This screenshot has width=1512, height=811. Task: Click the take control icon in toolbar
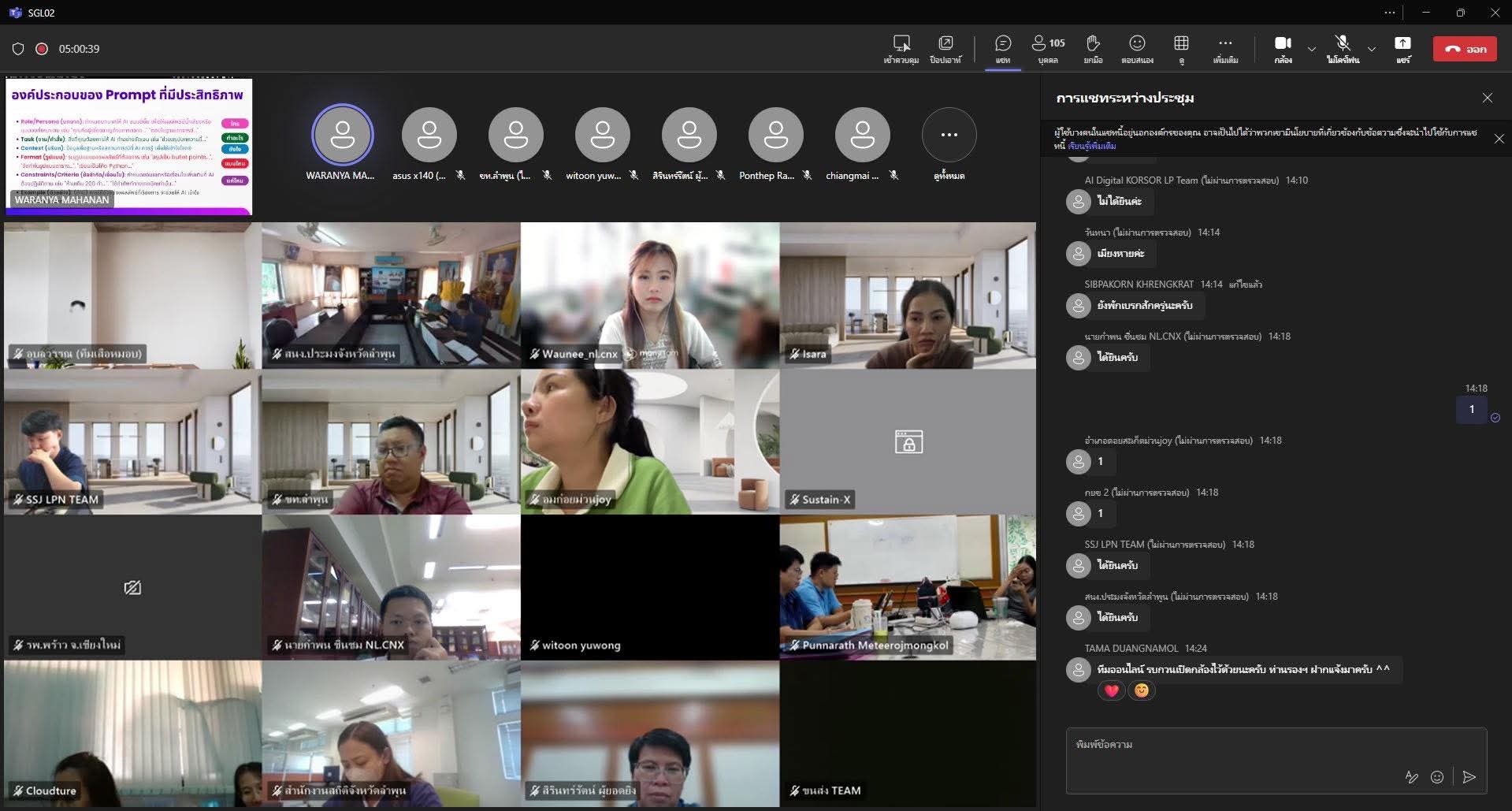click(x=901, y=48)
